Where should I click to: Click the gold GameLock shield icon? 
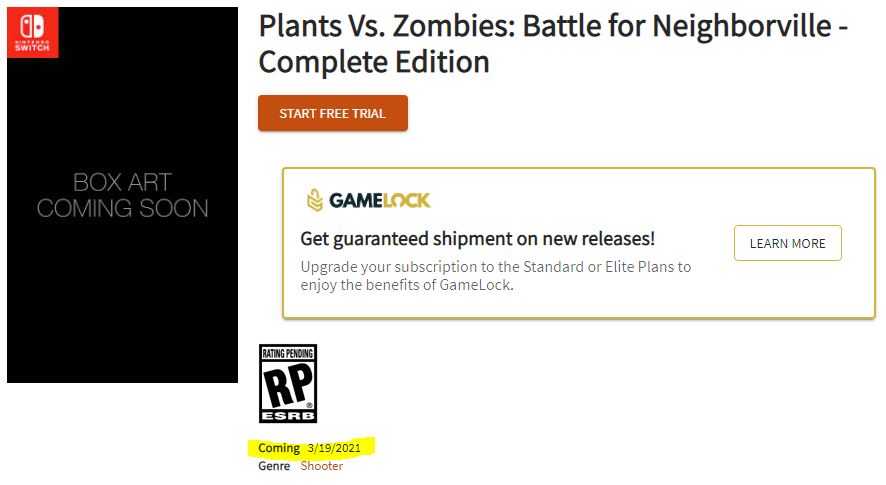(314, 200)
